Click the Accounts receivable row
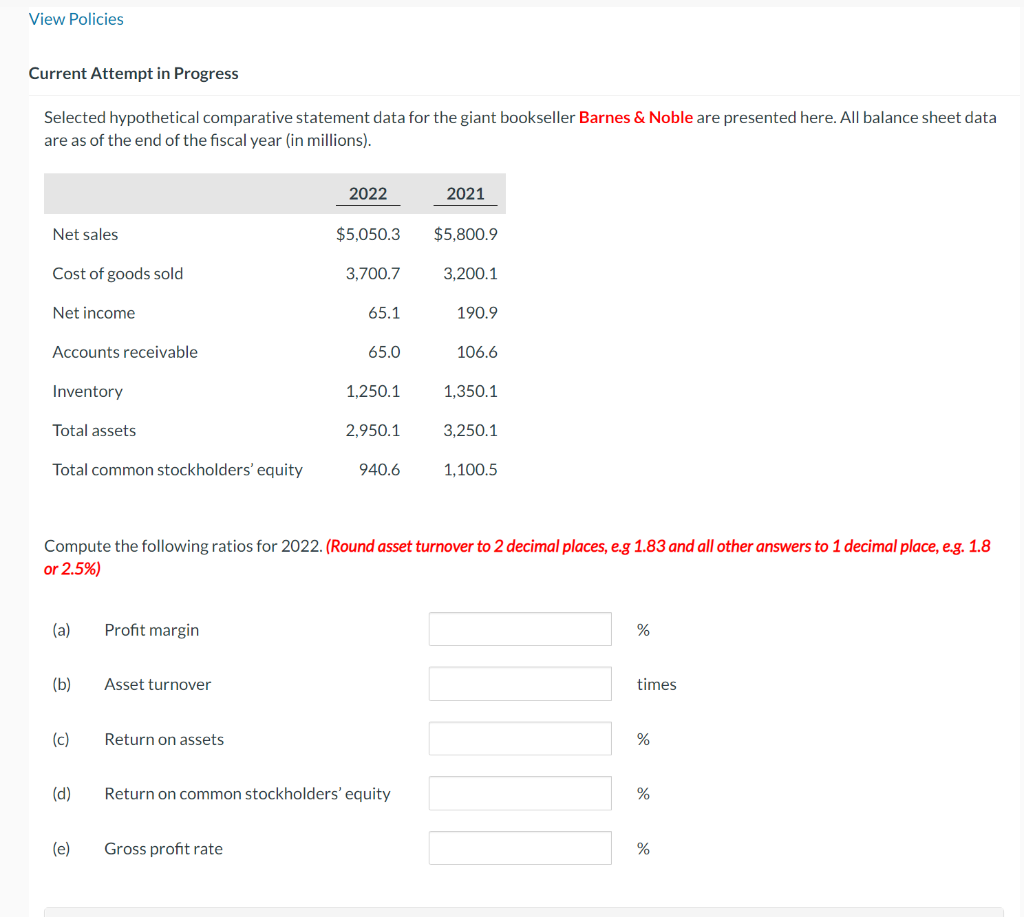 coord(125,351)
